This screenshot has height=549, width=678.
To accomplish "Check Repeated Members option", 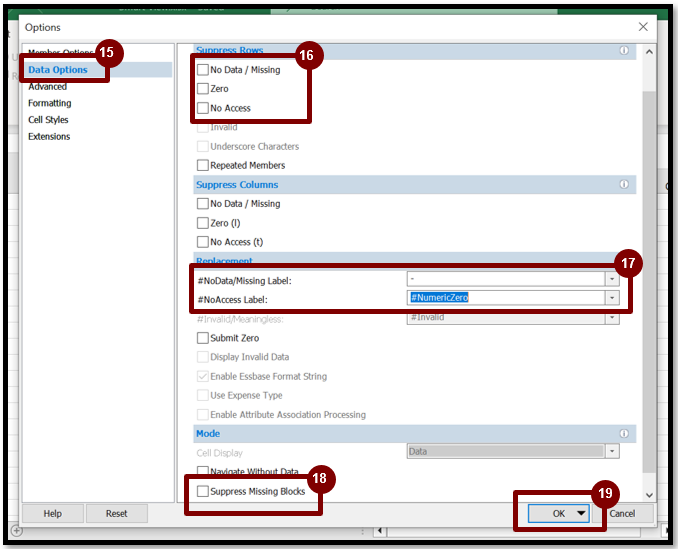I will (202, 165).
